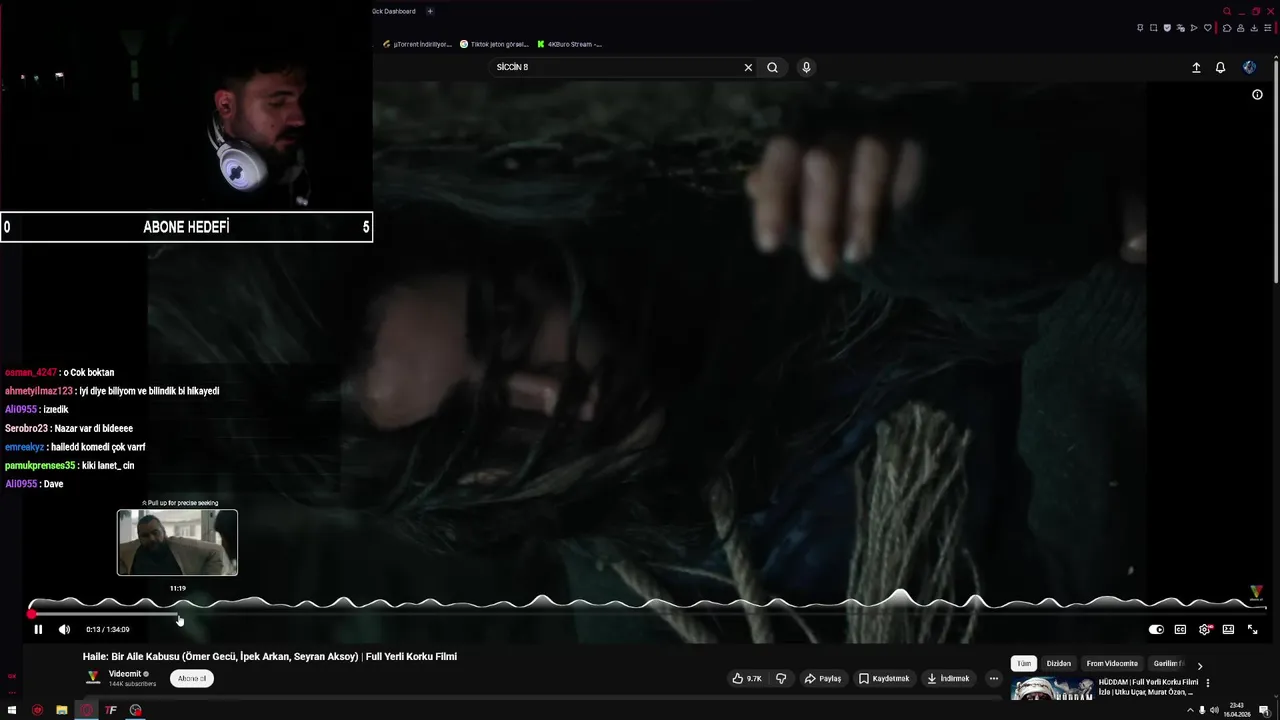Open the Videomit channel avatar
Viewport: 1280px width, 720px height.
pos(93,677)
